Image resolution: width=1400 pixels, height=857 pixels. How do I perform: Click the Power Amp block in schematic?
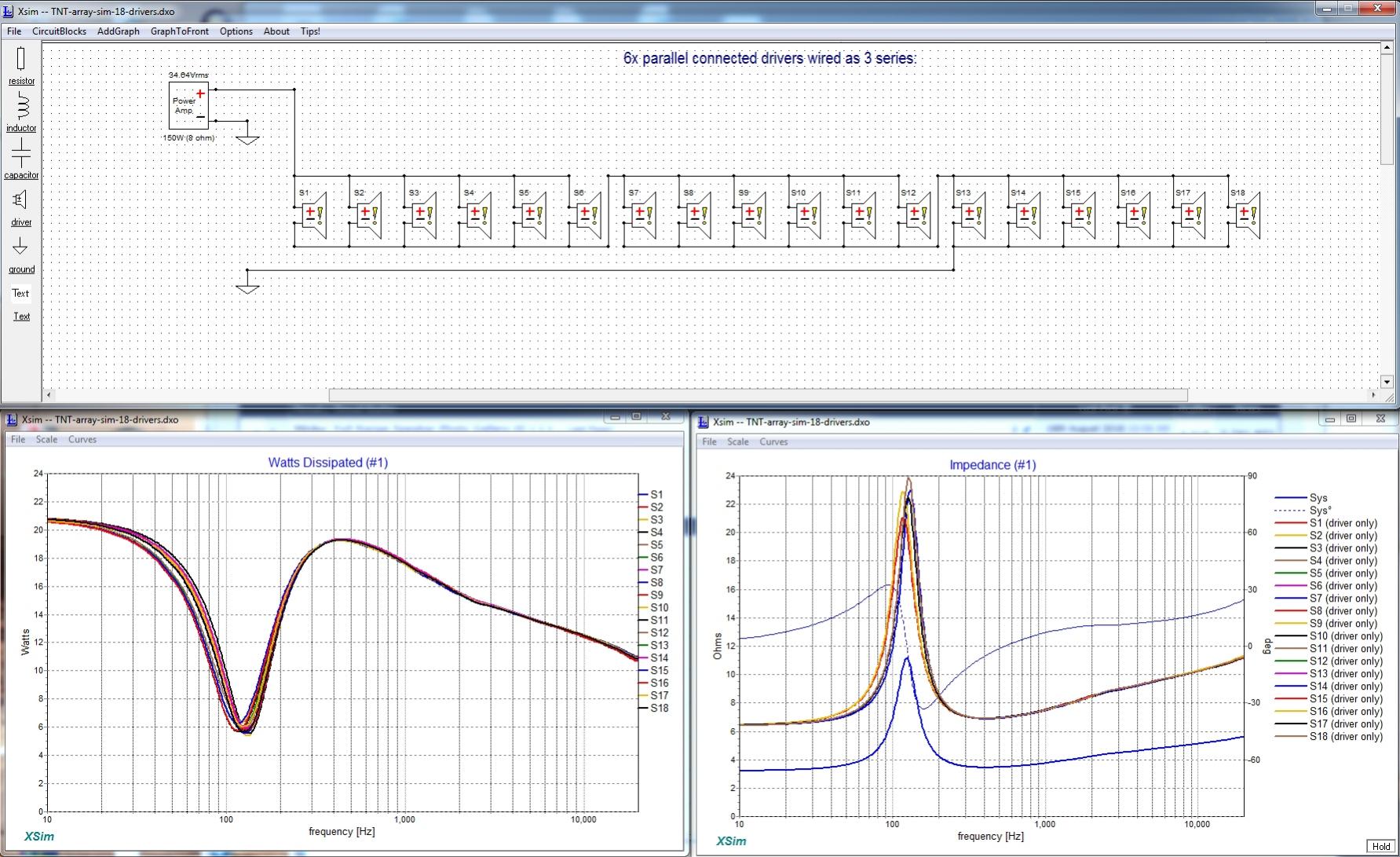point(188,105)
